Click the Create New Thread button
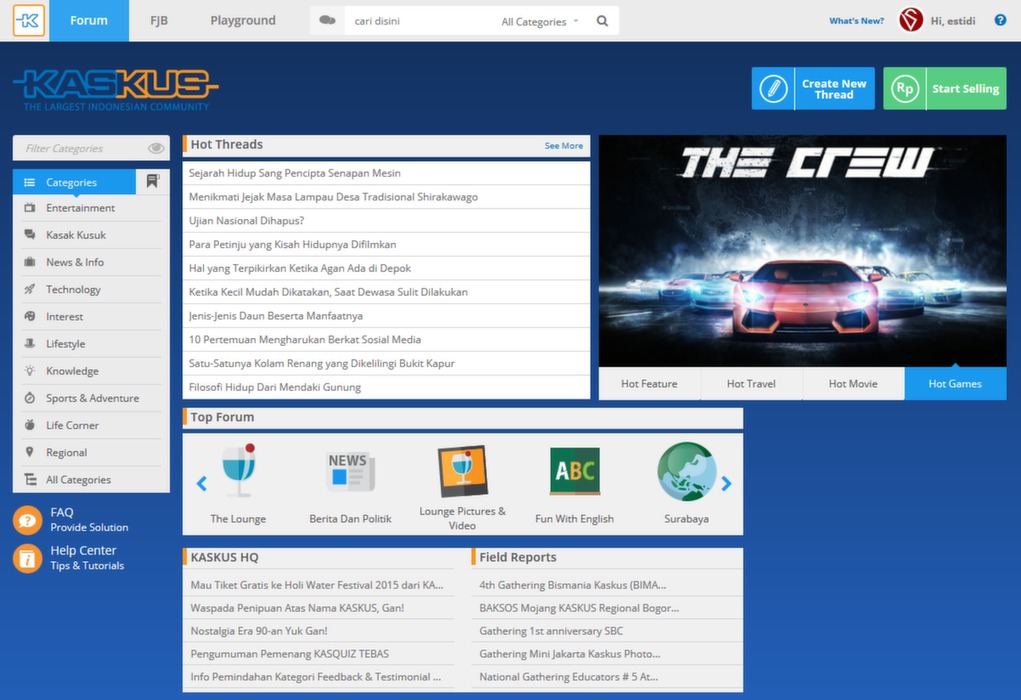Screen dimensions: 1021x700 tap(813, 89)
